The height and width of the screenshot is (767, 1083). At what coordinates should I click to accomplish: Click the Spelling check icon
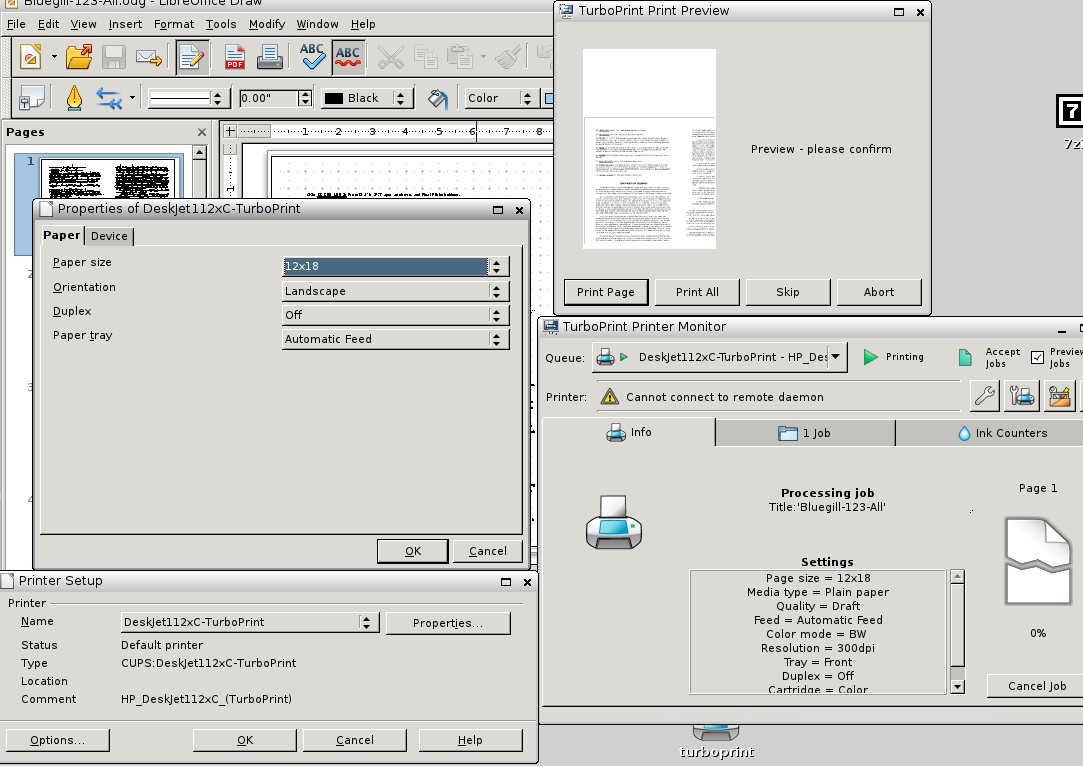click(312, 57)
